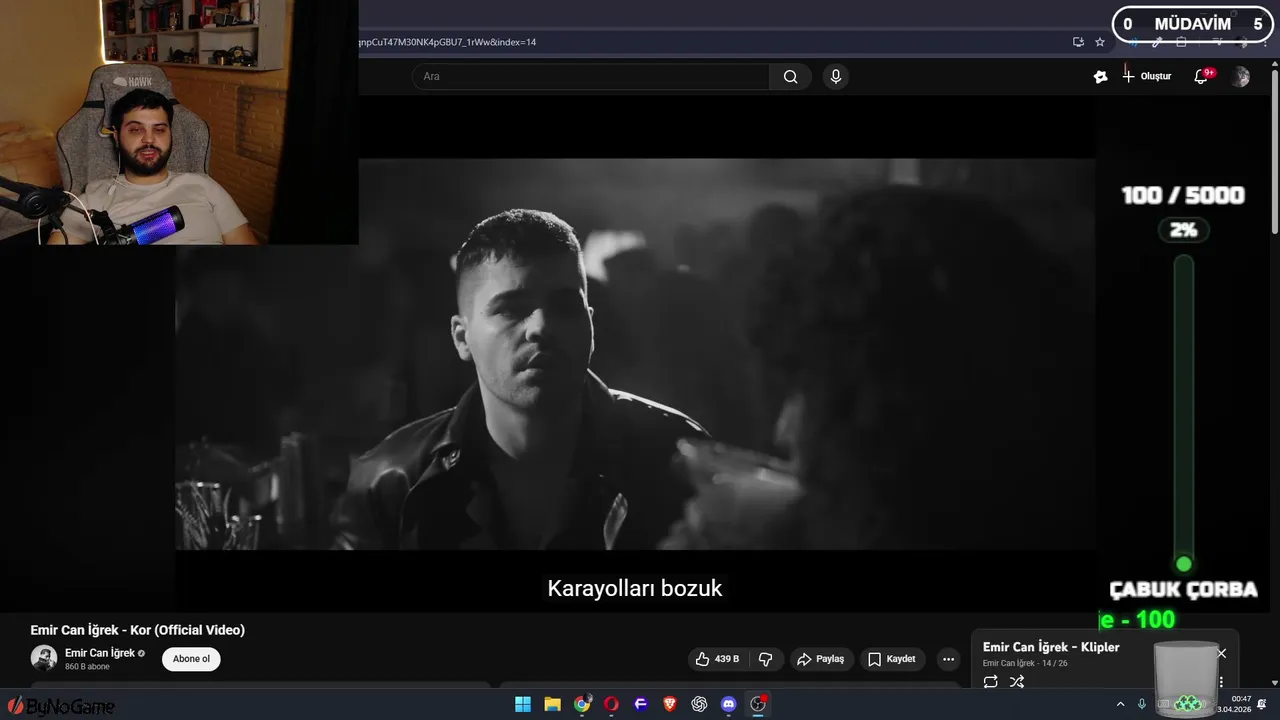Viewport: 1280px width, 720px height.
Task: Click the microphone icon in the system tray
Action: (1142, 705)
